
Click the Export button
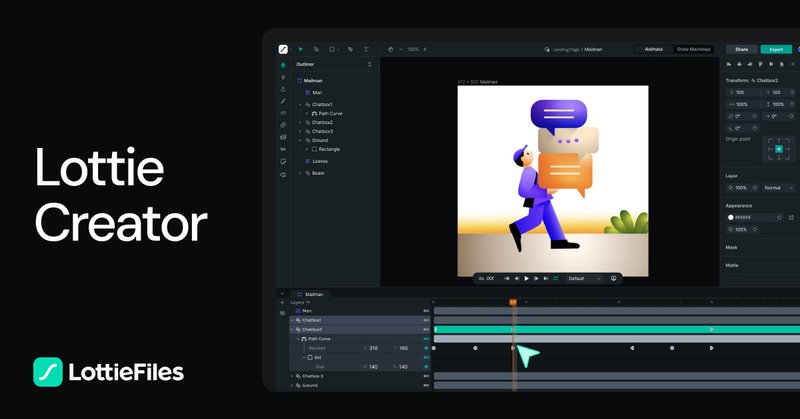click(x=776, y=50)
